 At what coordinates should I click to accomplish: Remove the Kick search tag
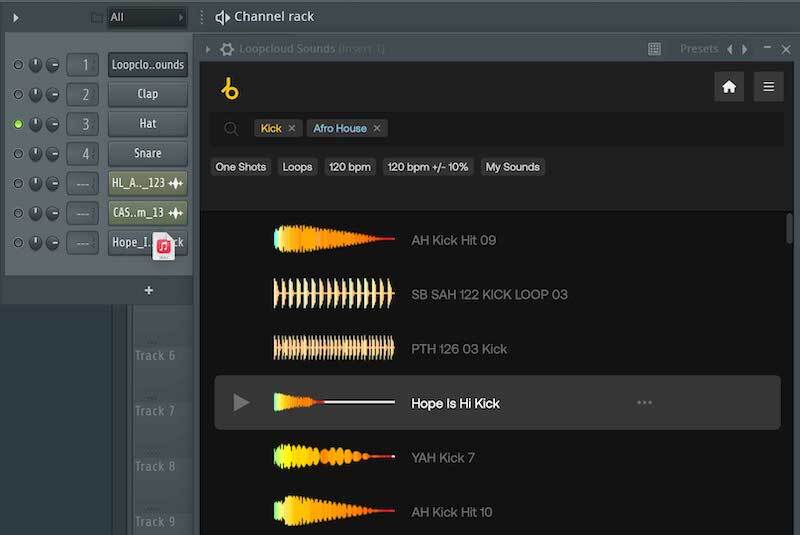tap(292, 129)
